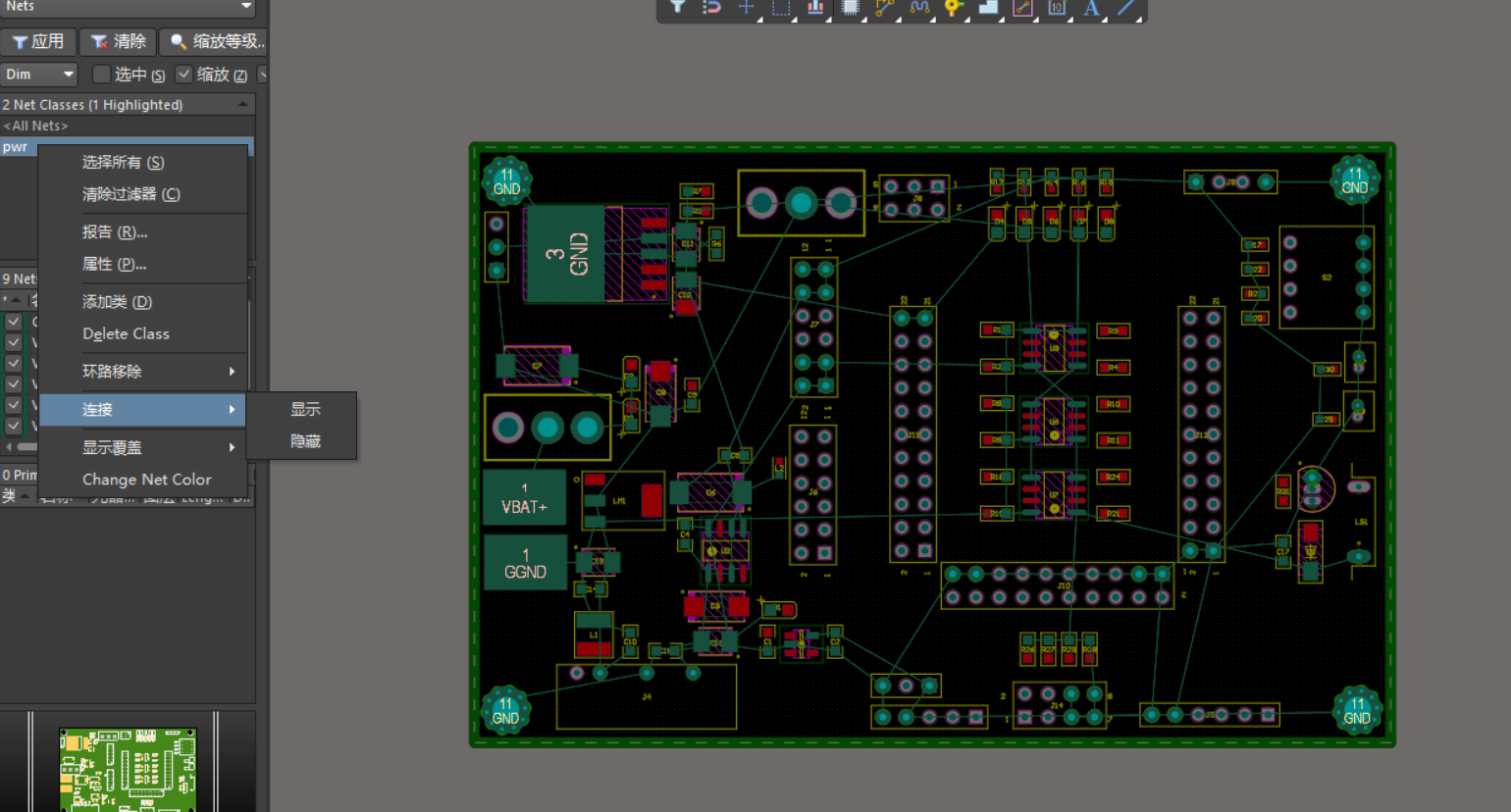This screenshot has width=1511, height=812.
Task: Select the place line tool
Action: [x=1126, y=7]
